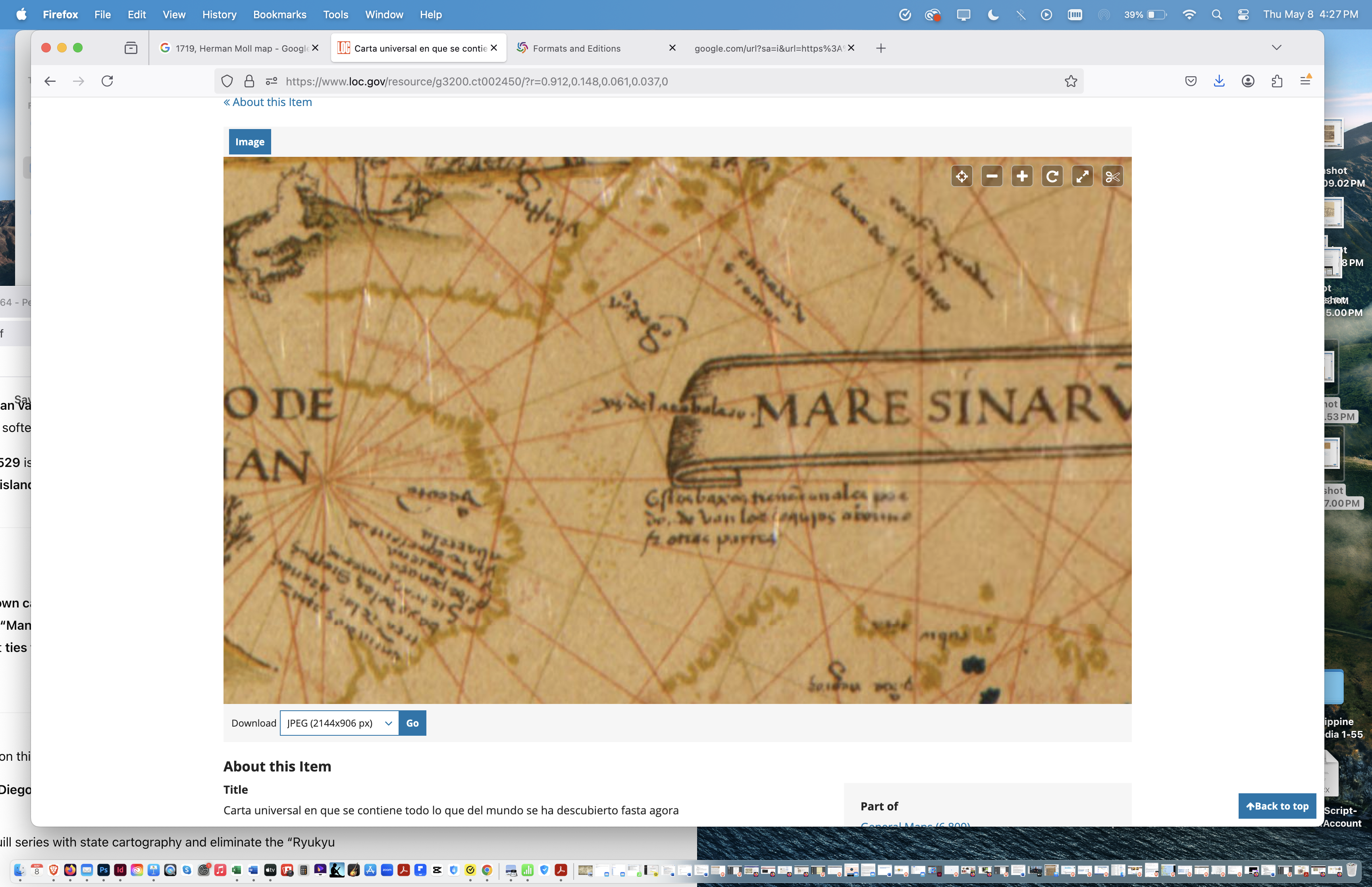The image size is (1372, 887).
Task: Open the History menu
Action: (219, 14)
